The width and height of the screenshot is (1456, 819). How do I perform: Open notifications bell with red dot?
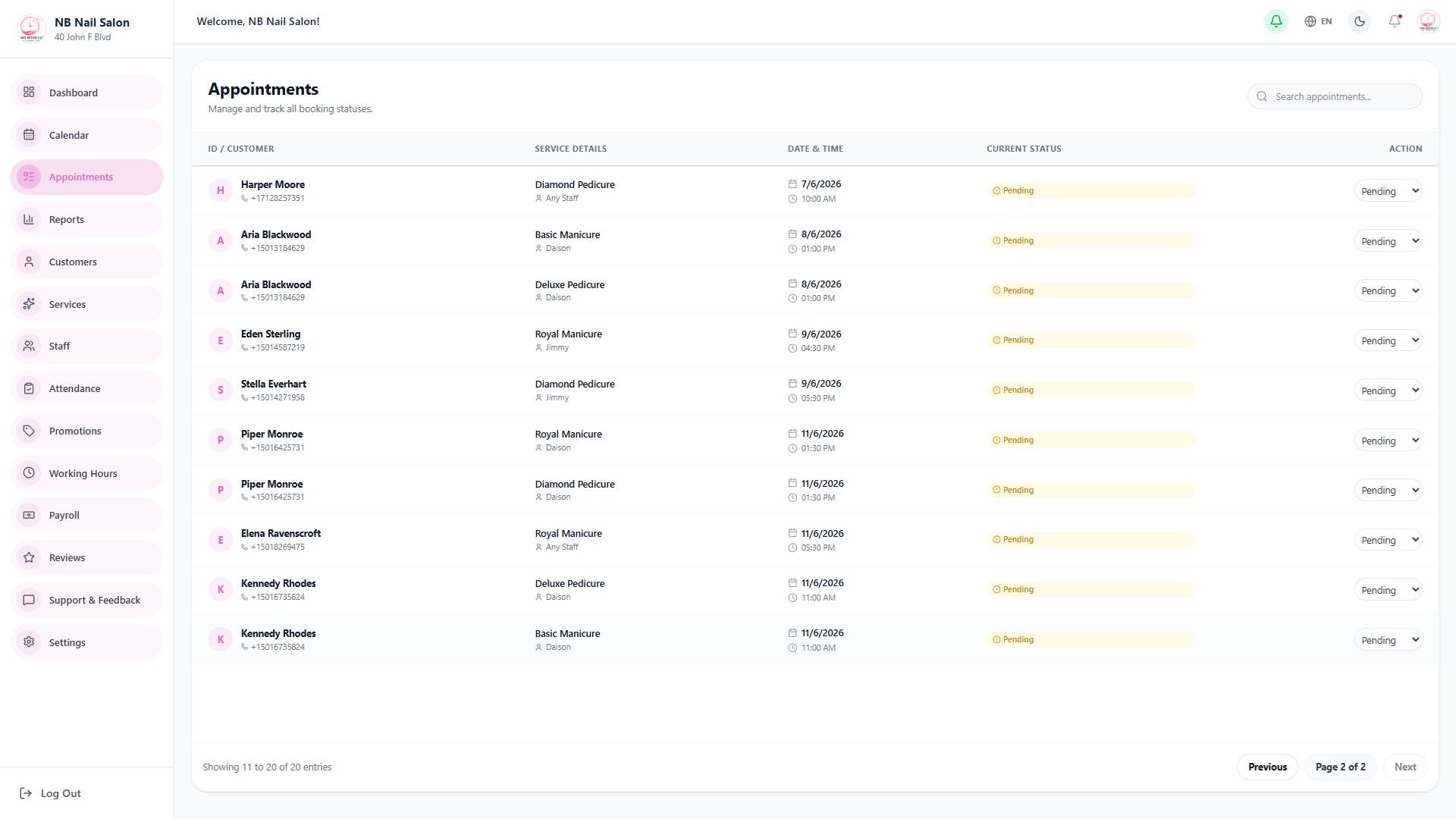tap(1395, 21)
